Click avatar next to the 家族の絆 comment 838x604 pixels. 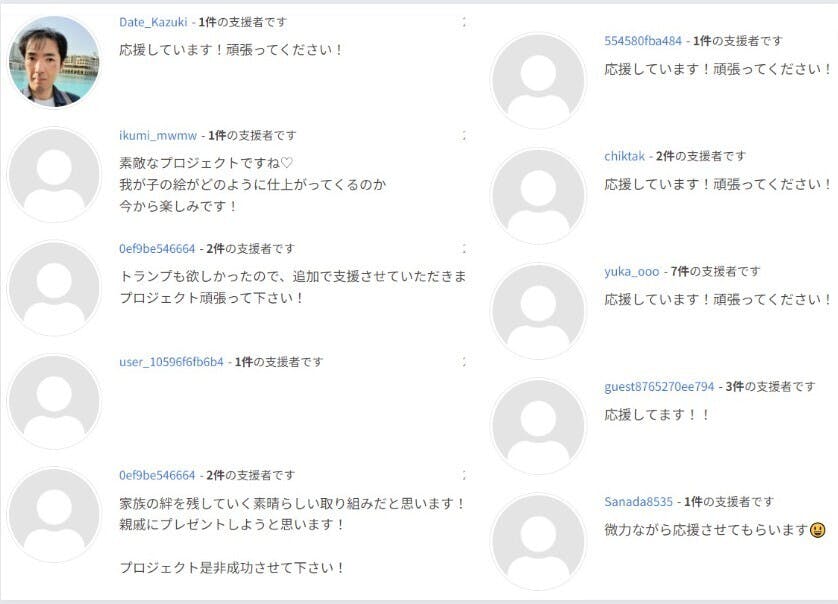click(x=54, y=514)
